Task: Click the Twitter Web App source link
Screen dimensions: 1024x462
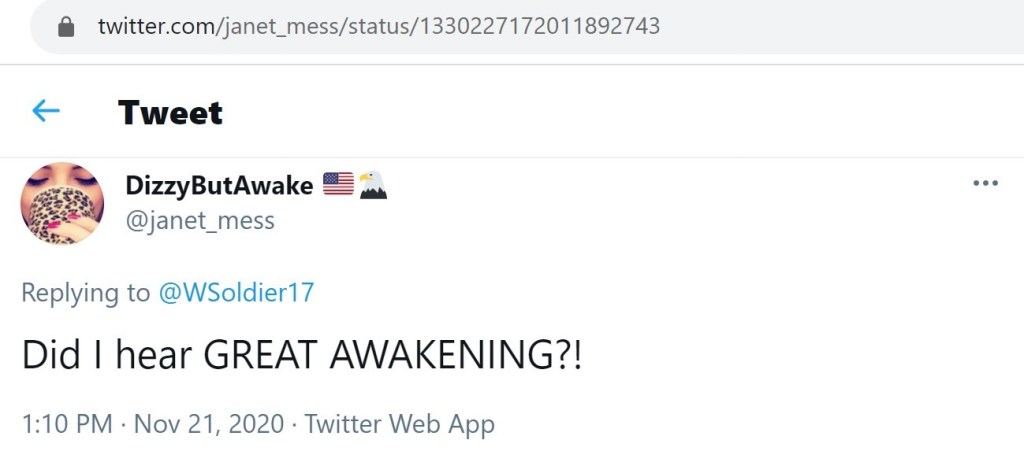Action: (399, 424)
